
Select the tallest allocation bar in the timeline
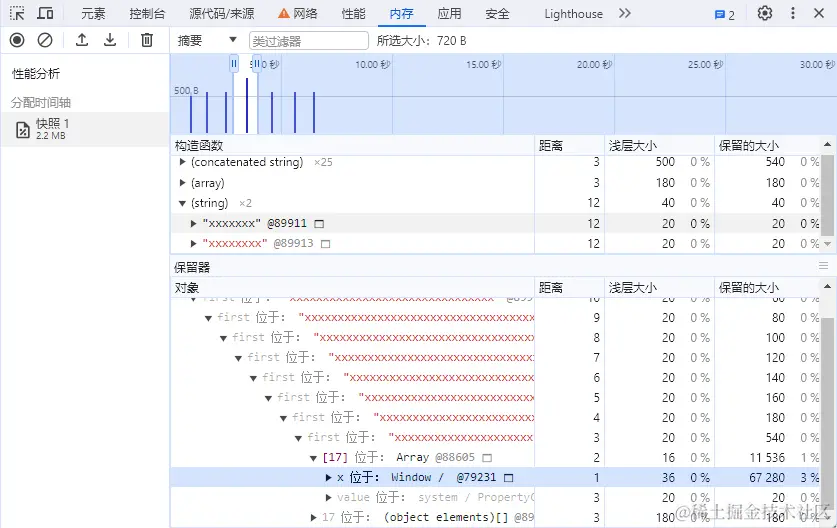247,105
